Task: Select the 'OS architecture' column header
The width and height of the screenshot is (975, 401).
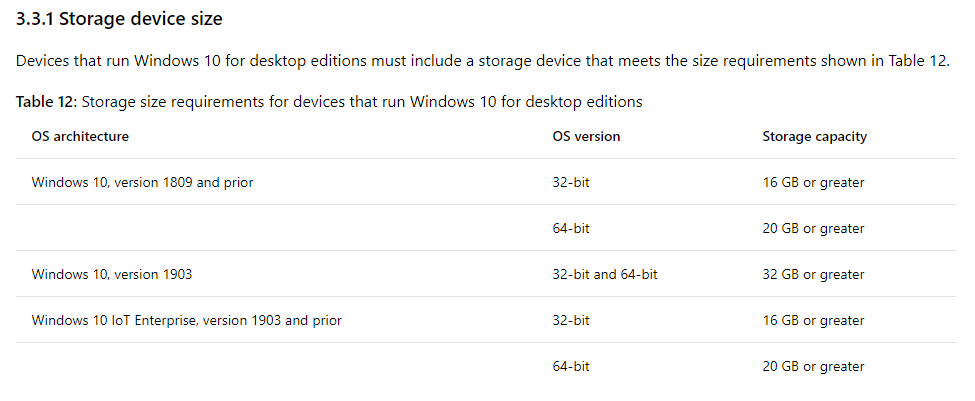Action: [x=80, y=136]
